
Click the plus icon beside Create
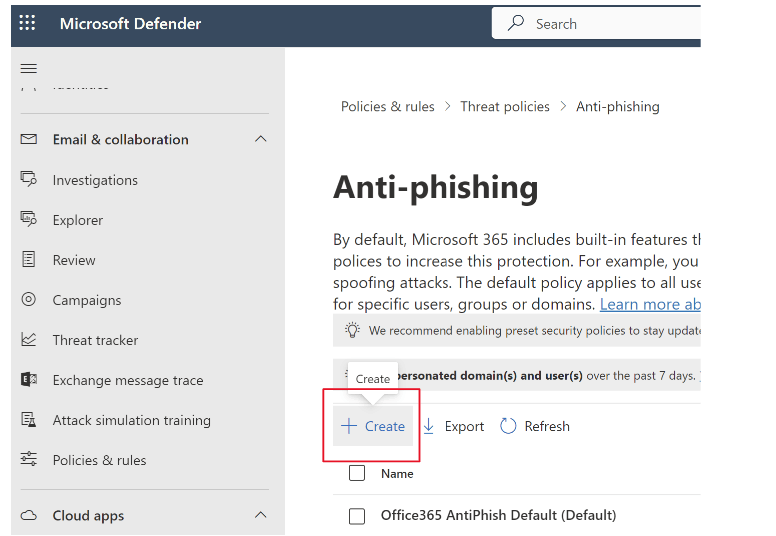tap(349, 426)
